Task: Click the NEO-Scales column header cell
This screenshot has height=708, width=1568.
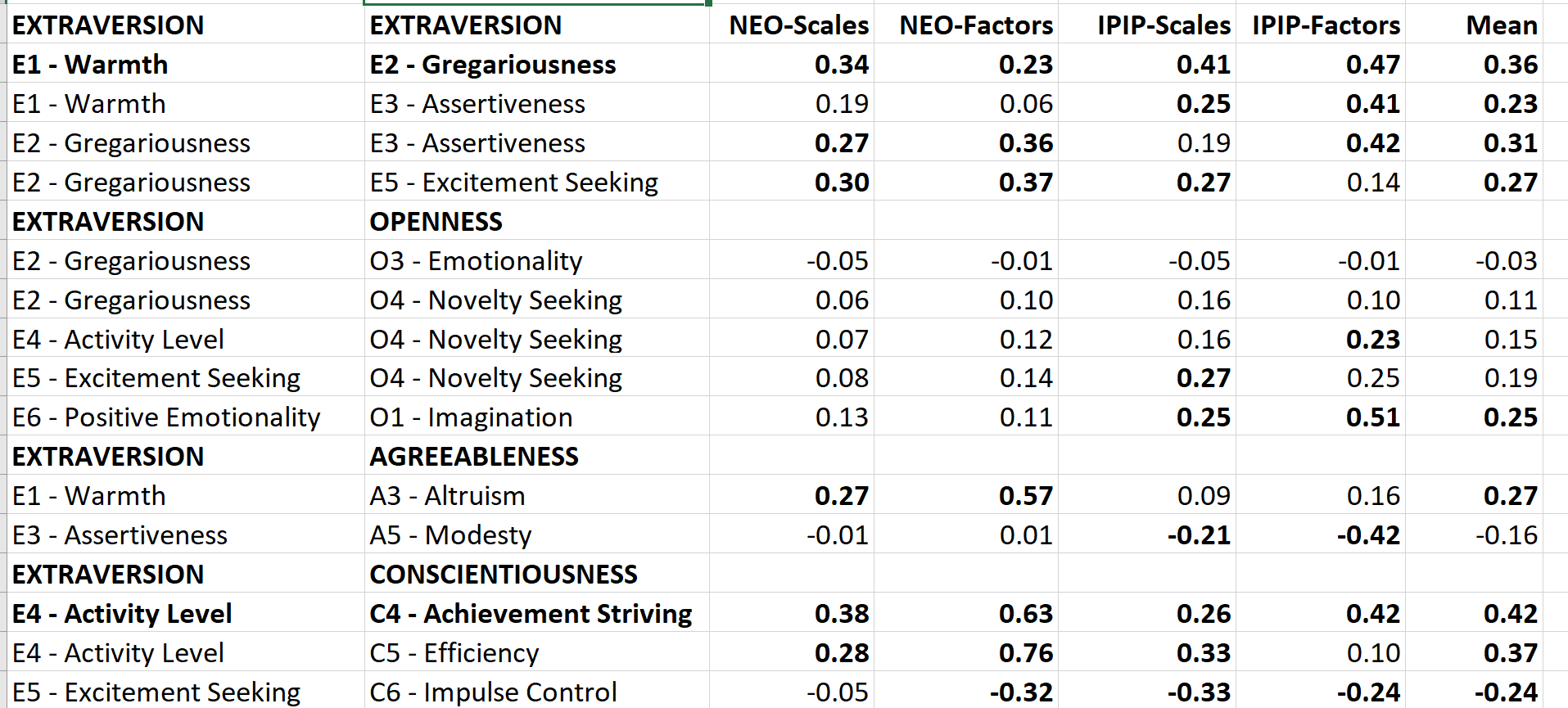Action: 798,25
